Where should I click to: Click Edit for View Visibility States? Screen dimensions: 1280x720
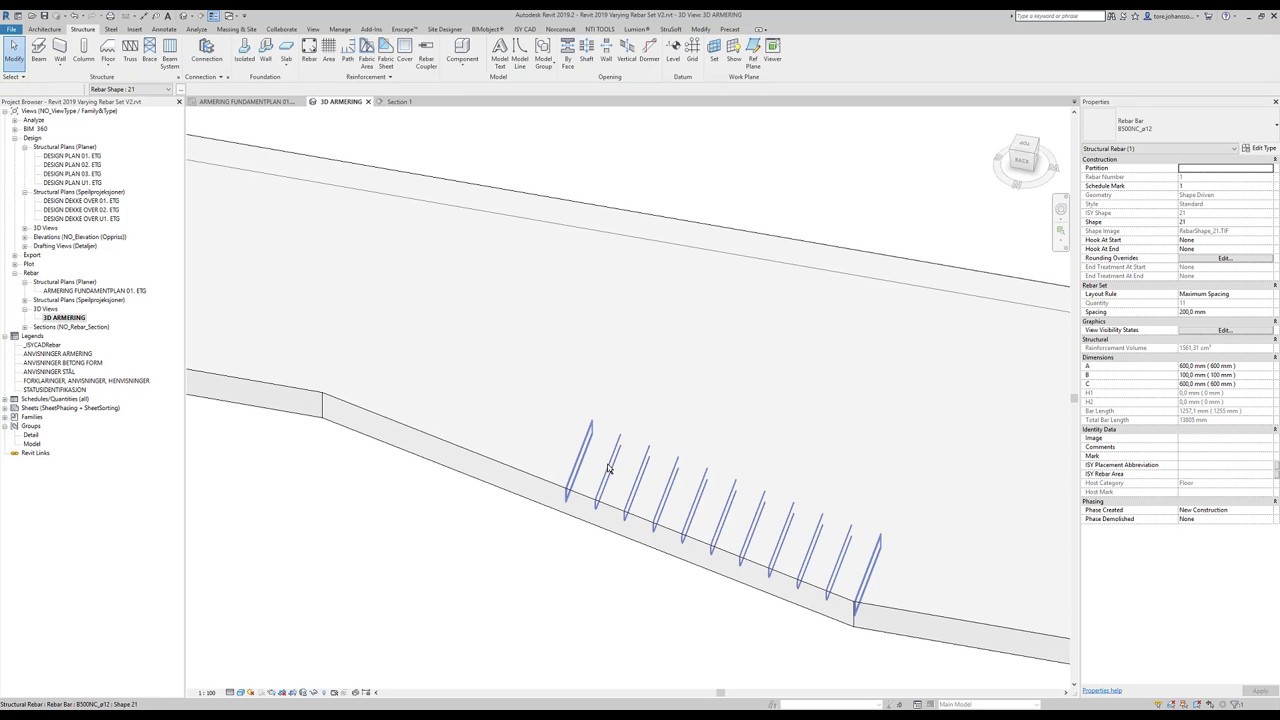point(1225,330)
